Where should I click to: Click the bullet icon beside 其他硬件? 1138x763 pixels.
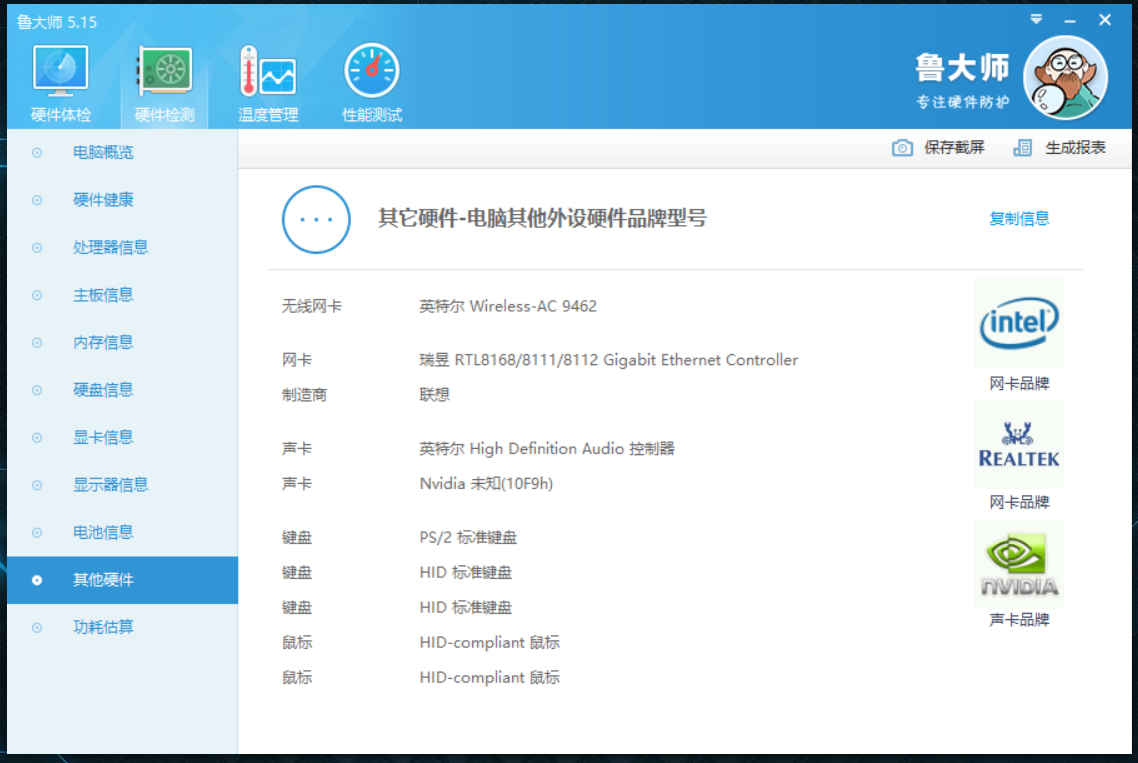[37, 580]
